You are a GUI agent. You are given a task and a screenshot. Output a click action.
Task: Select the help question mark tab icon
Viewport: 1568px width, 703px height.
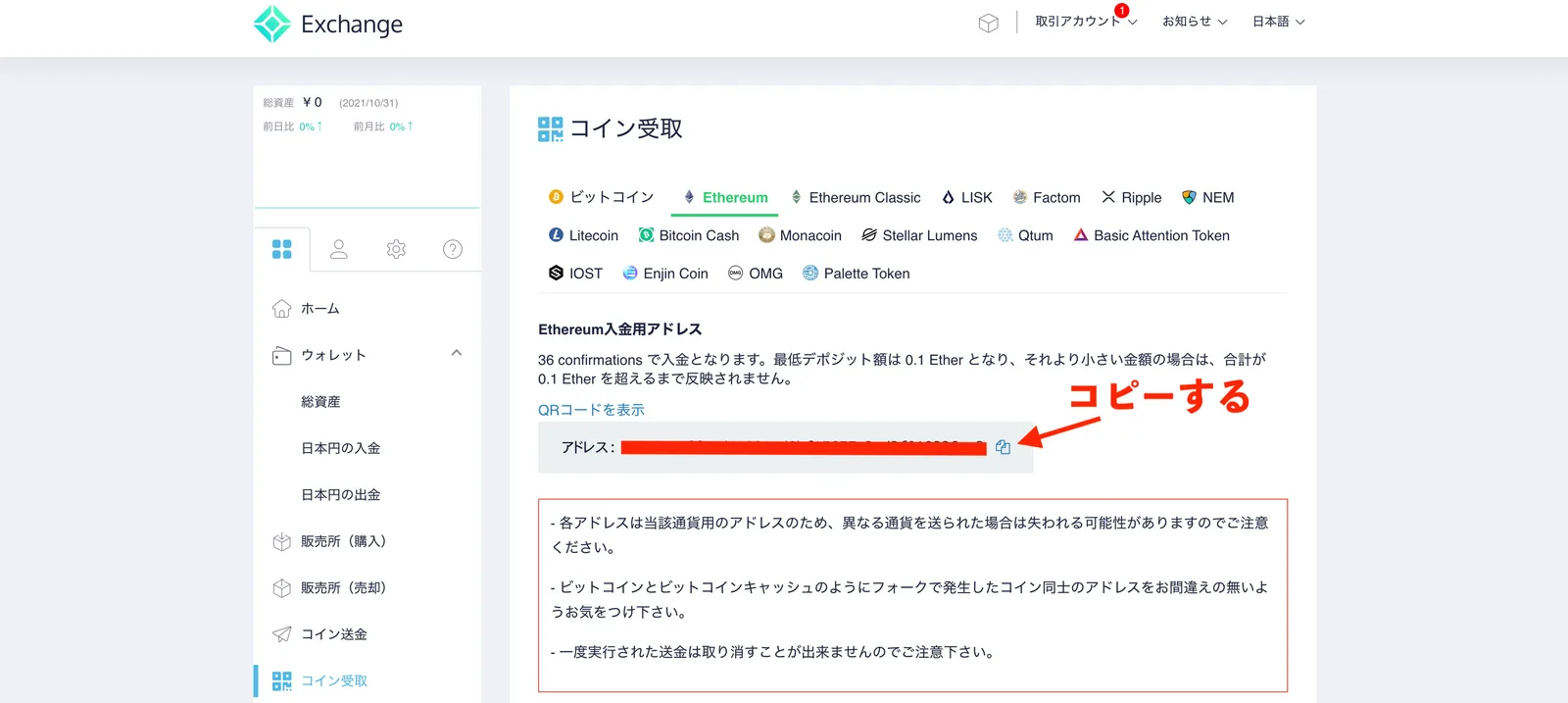tap(453, 249)
